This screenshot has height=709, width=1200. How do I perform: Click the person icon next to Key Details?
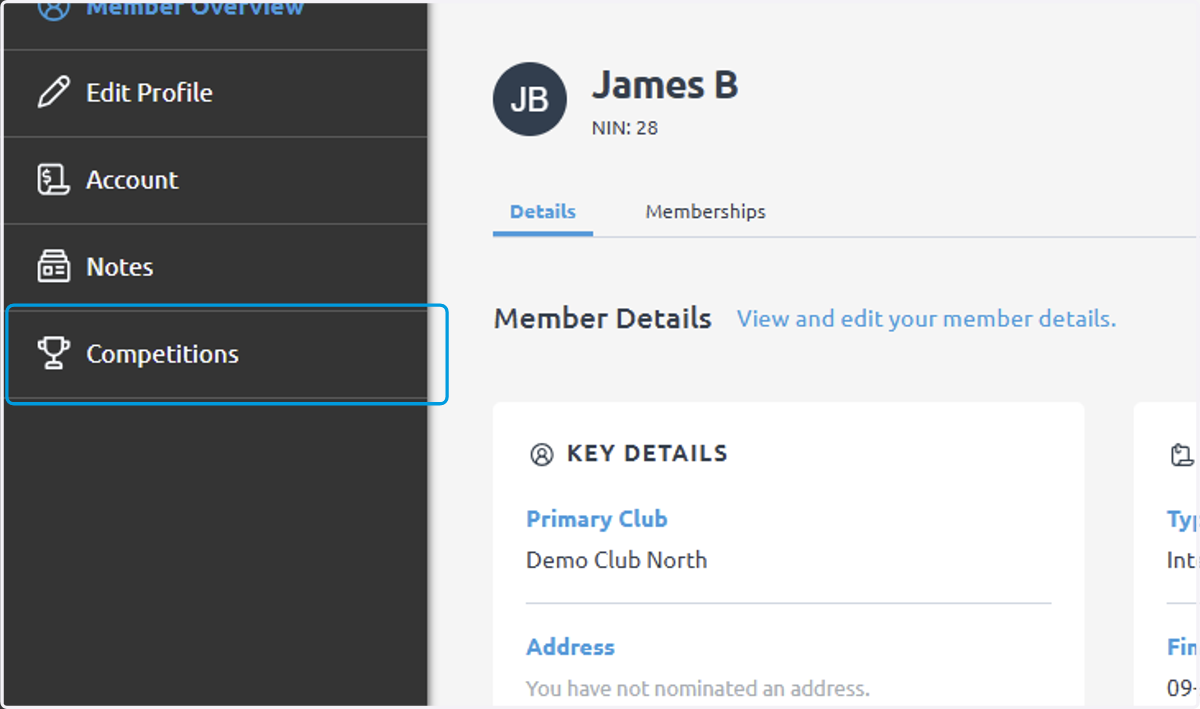point(541,455)
